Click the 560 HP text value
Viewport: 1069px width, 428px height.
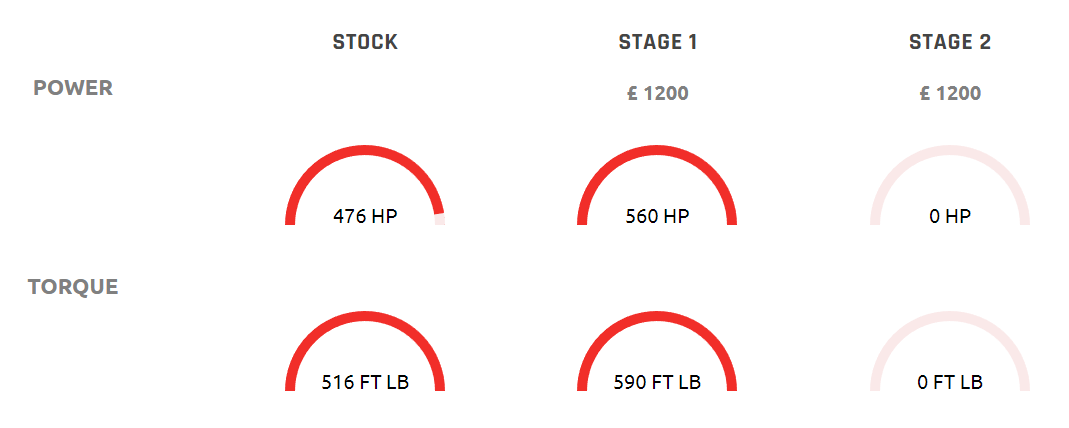coord(657,217)
